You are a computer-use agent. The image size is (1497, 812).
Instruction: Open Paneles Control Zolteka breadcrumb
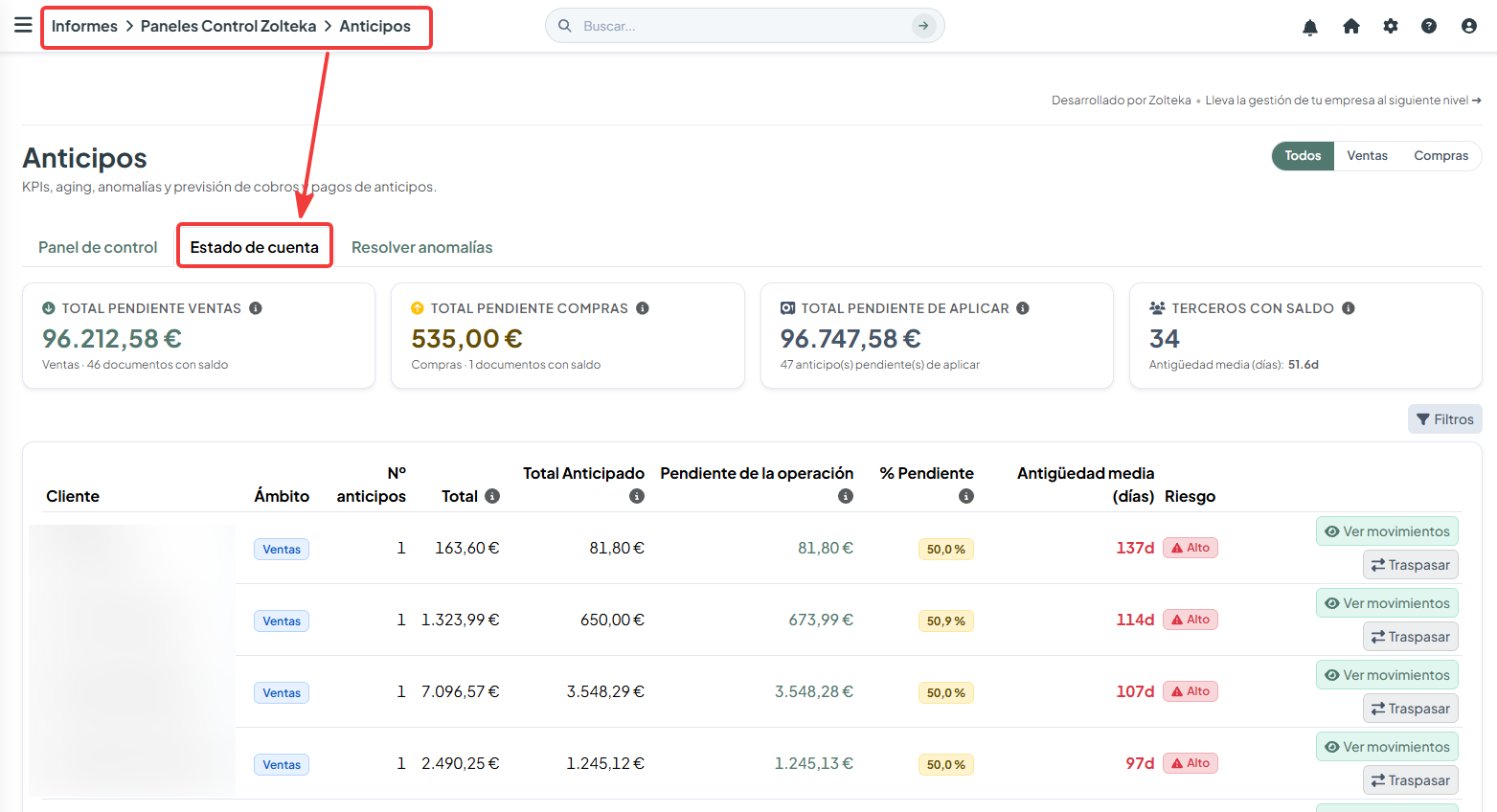[228, 26]
